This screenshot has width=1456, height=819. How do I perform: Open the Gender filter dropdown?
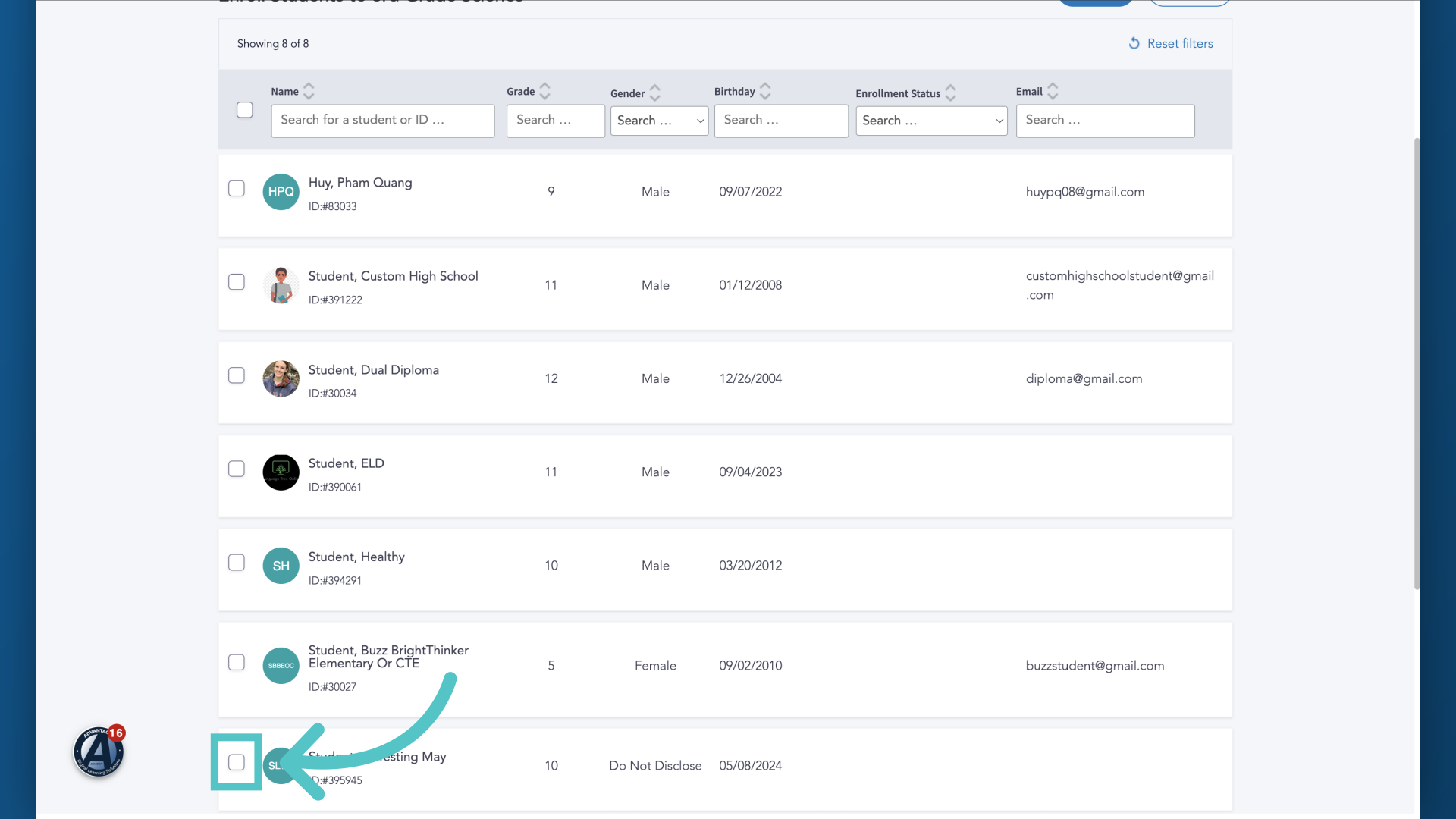[x=659, y=121]
